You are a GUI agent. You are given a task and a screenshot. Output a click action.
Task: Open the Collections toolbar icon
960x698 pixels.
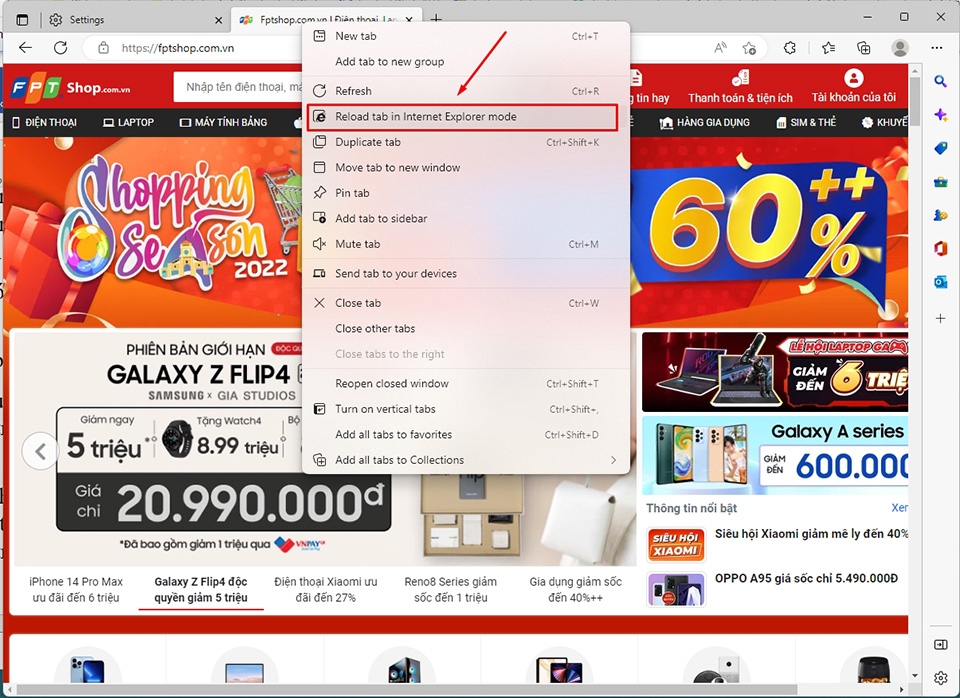coord(863,48)
